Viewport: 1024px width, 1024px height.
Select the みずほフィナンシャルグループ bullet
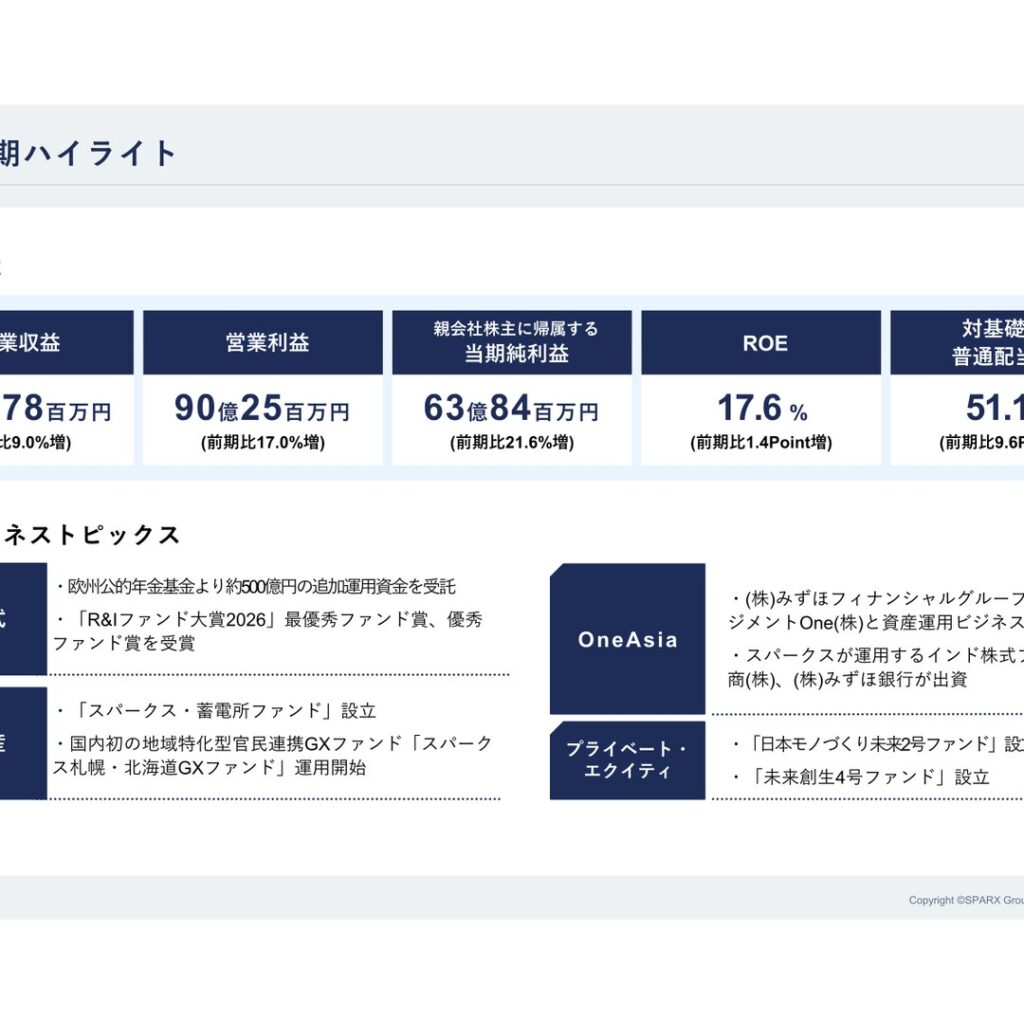[x=876, y=610]
